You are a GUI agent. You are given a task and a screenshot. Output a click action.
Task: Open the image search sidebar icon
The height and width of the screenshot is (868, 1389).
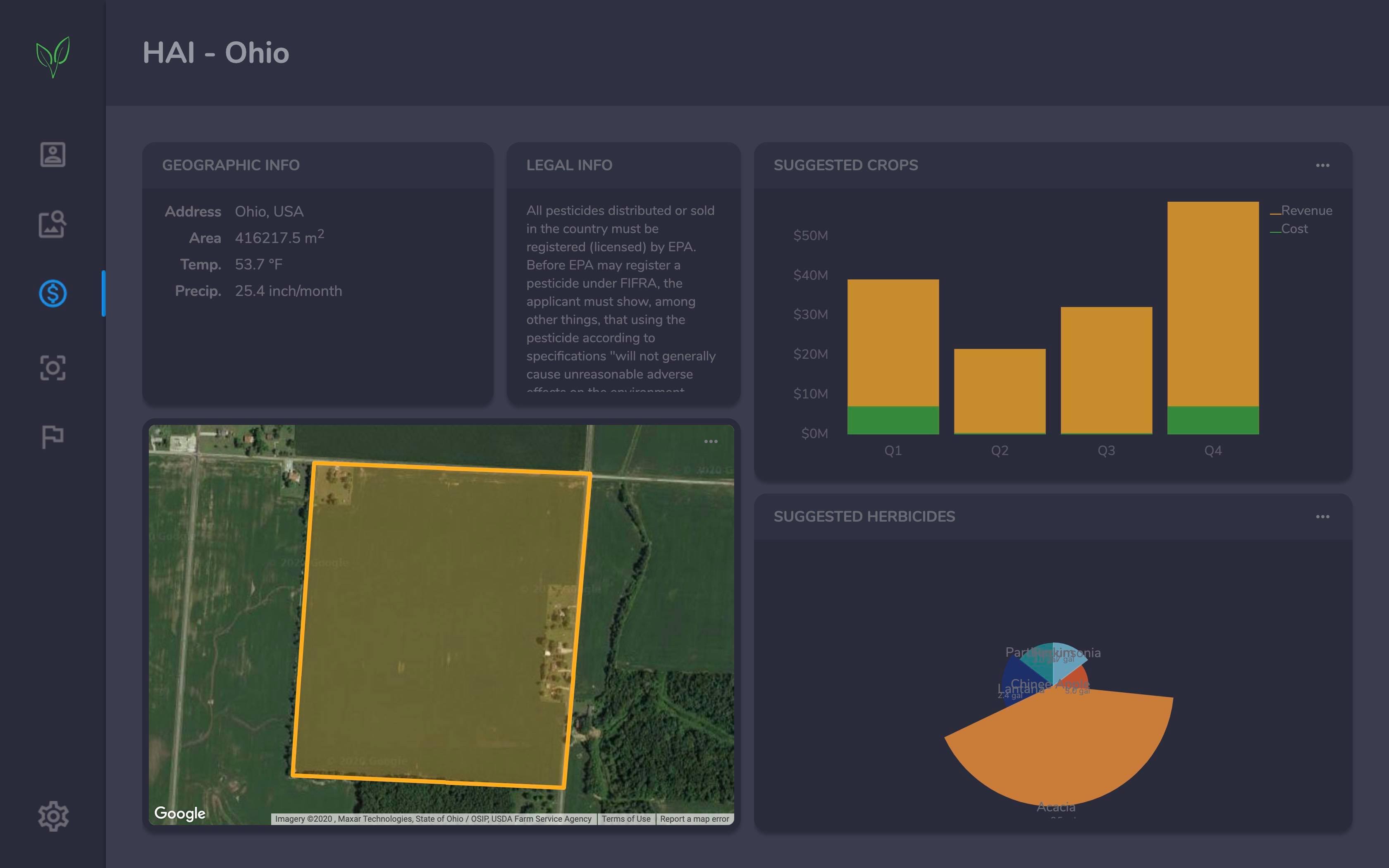click(53, 224)
